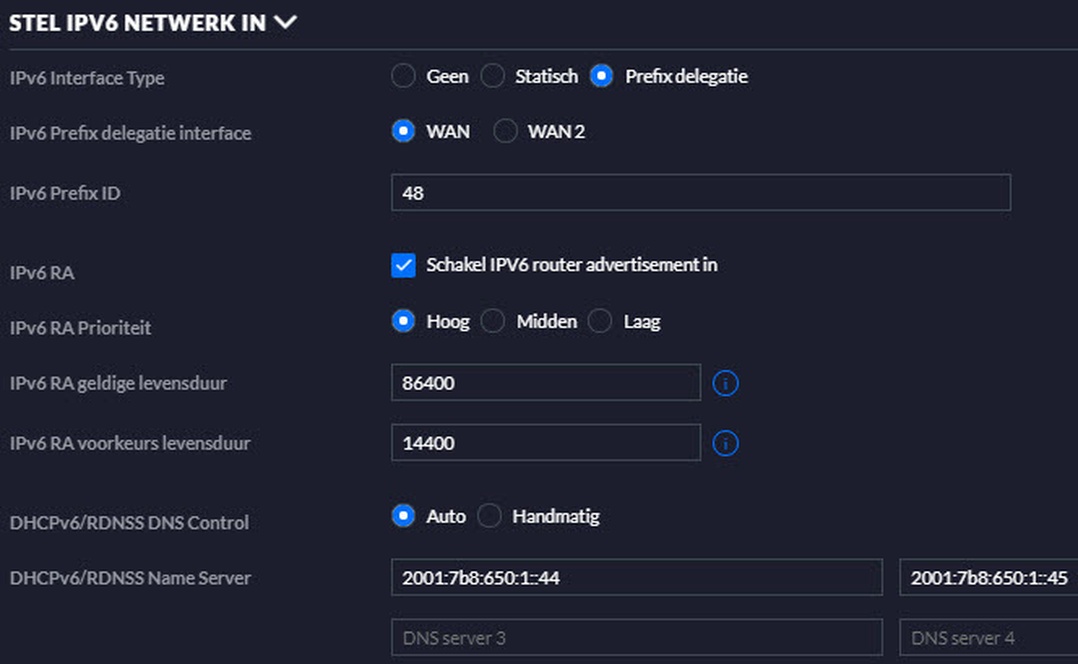
Task: Select WAN as prefix delegatie interface
Action: tap(403, 130)
